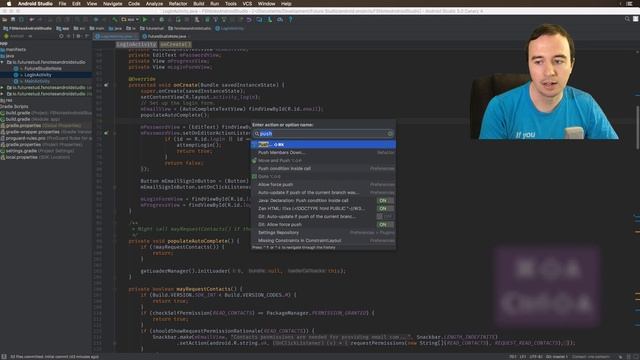Open the Build menu
The height and width of the screenshot is (360, 640).
pyautogui.click(x=199, y=4)
